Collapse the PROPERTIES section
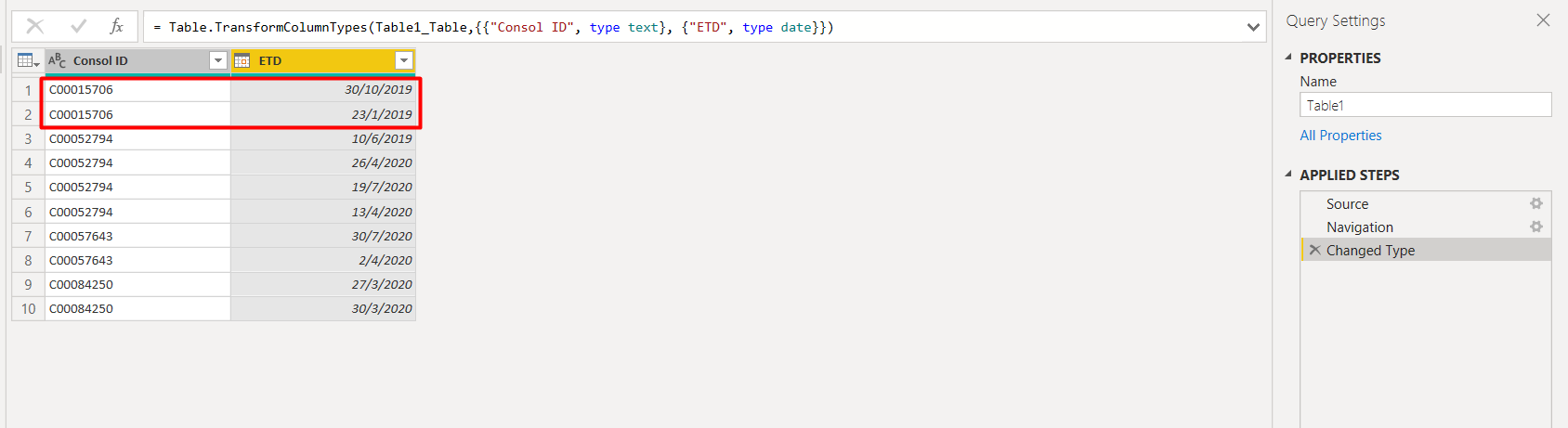The height and width of the screenshot is (428, 1568). (1288, 58)
